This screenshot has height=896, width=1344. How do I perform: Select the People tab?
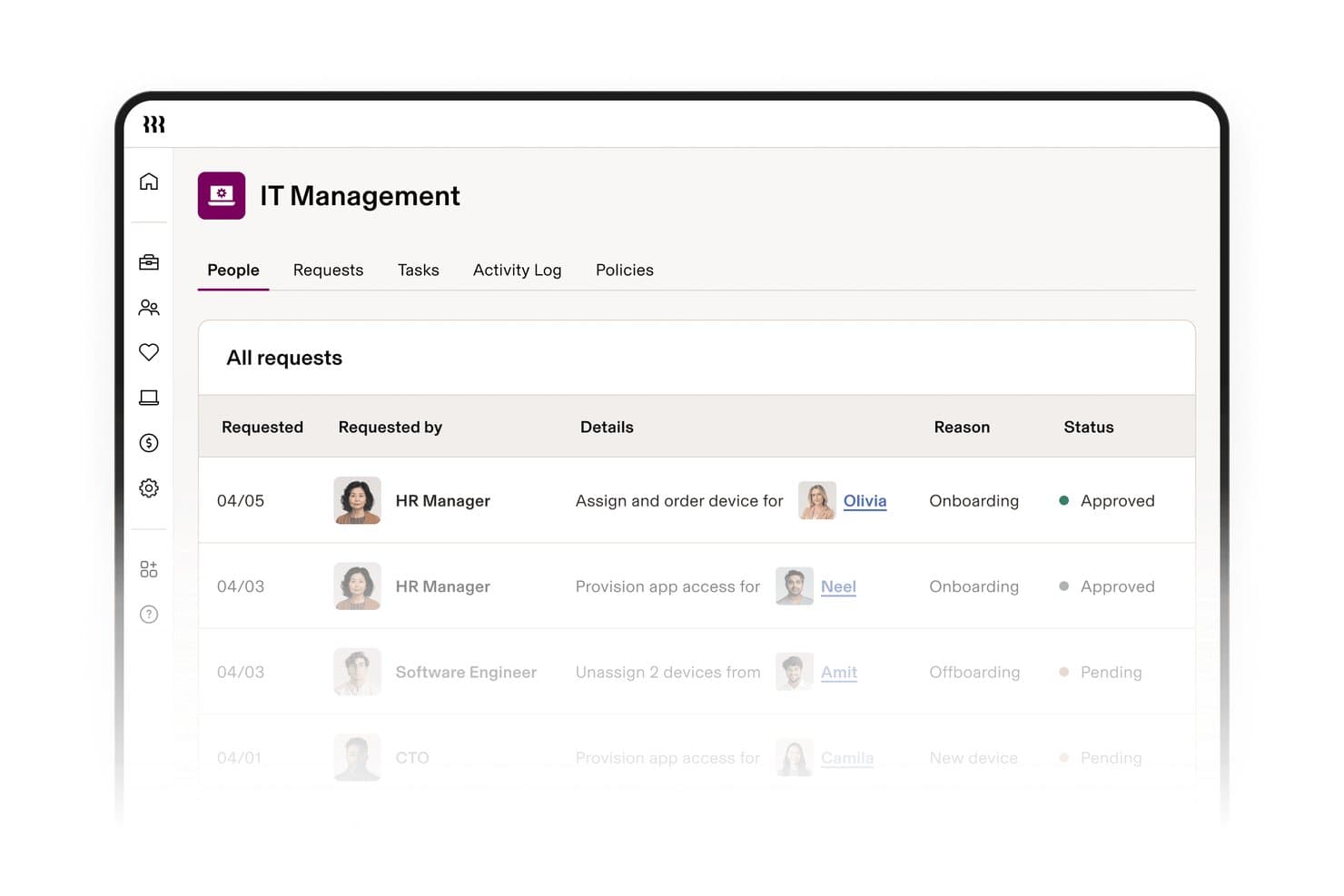tap(233, 270)
